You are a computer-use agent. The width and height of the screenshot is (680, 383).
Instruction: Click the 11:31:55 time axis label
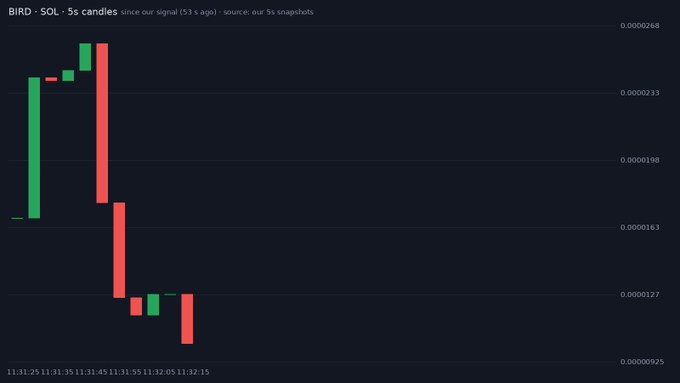pos(125,372)
